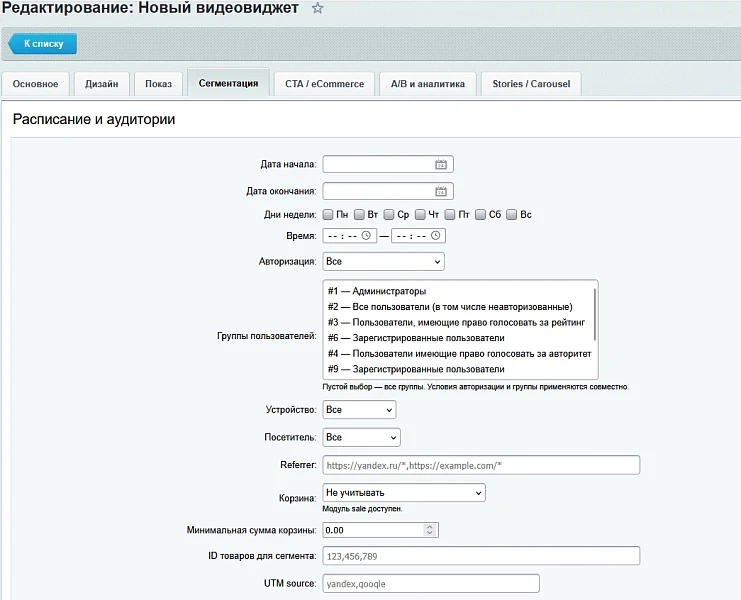This screenshot has height=600, width=741.
Task: Check the Чт weekday checkbox
Action: (x=420, y=214)
